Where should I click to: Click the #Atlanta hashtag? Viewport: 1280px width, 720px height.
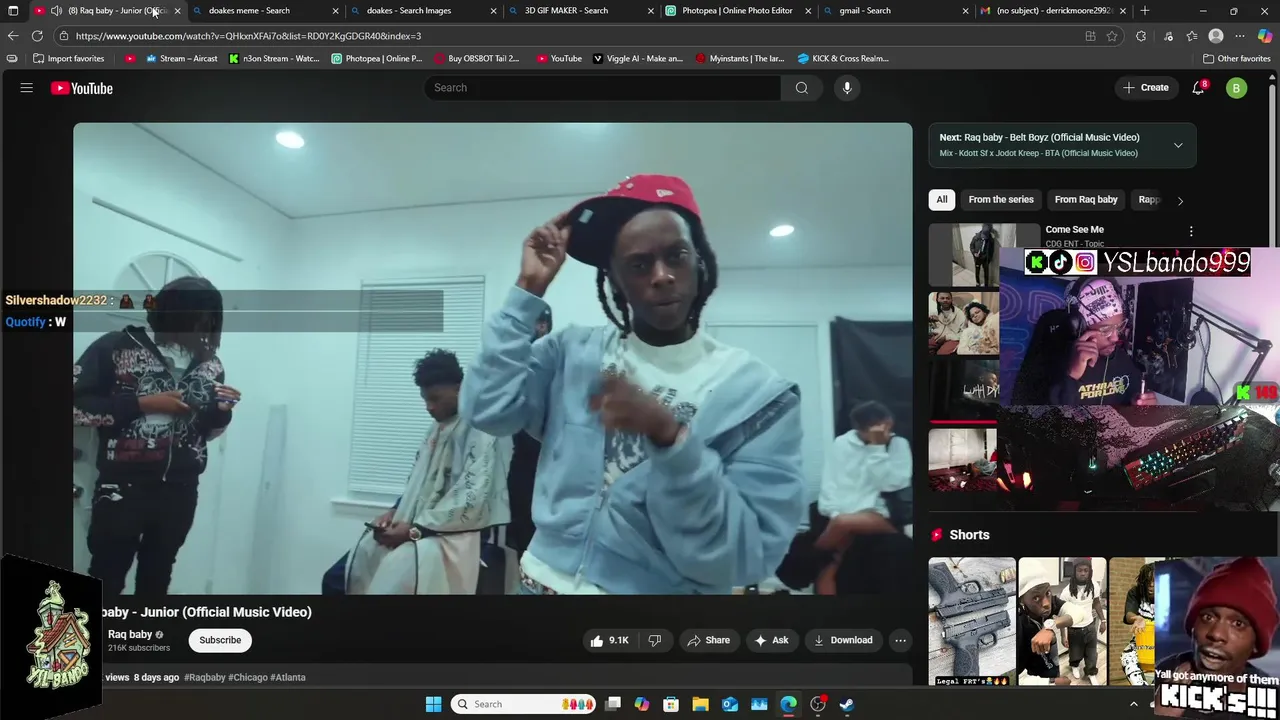point(288,677)
